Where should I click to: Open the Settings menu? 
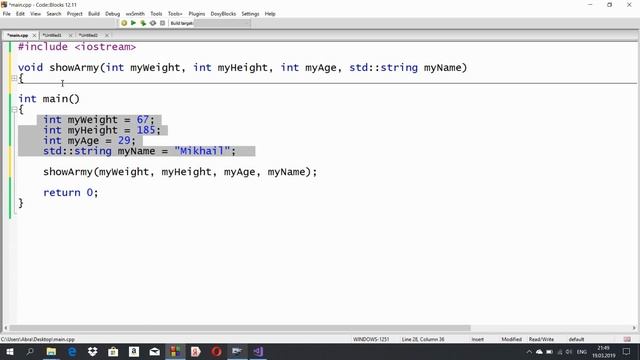[250, 14]
